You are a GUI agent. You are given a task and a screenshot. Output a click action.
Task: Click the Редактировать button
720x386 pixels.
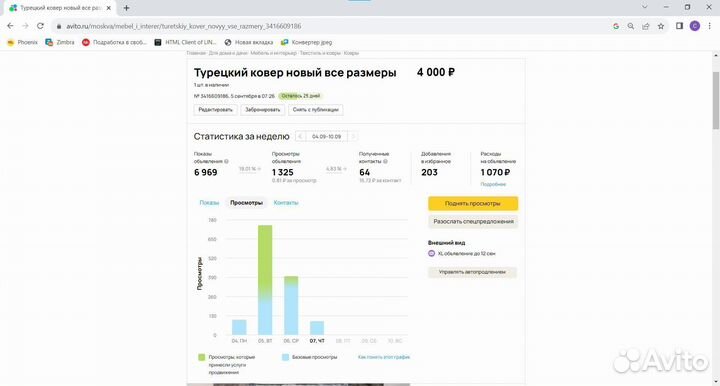tap(215, 110)
